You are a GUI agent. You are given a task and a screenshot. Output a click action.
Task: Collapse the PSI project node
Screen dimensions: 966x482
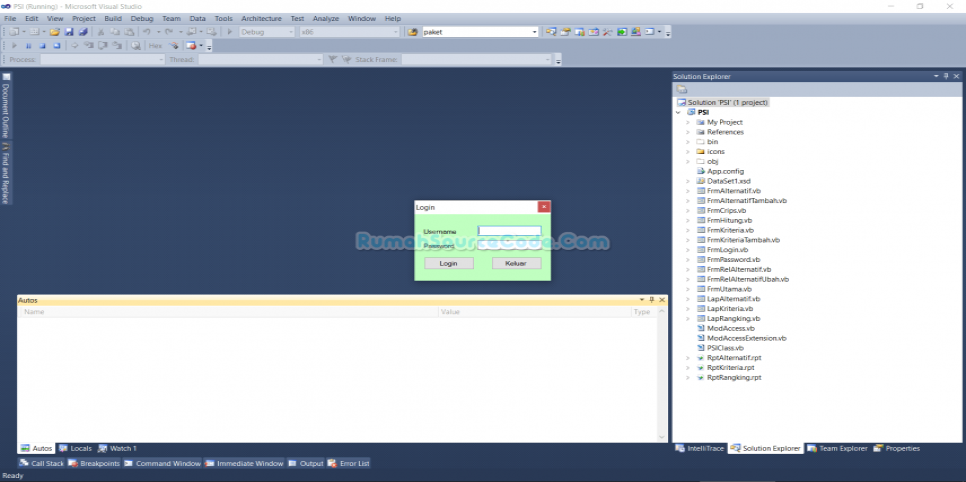(678, 112)
